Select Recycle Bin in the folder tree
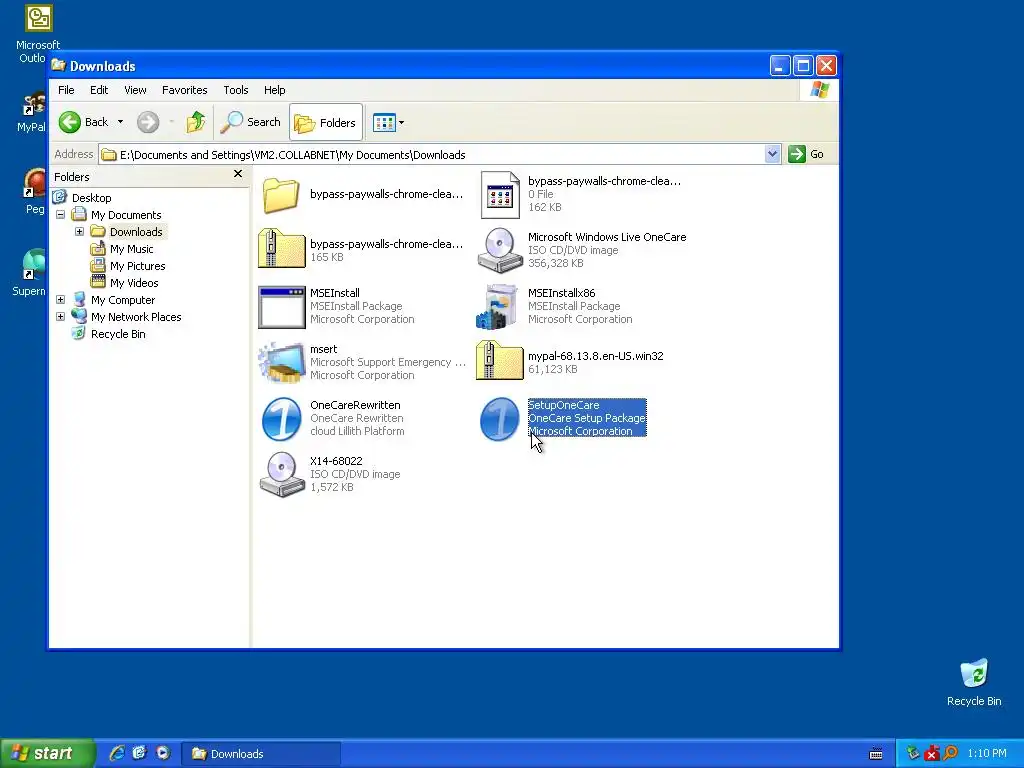Image resolution: width=1024 pixels, height=768 pixels. click(118, 334)
